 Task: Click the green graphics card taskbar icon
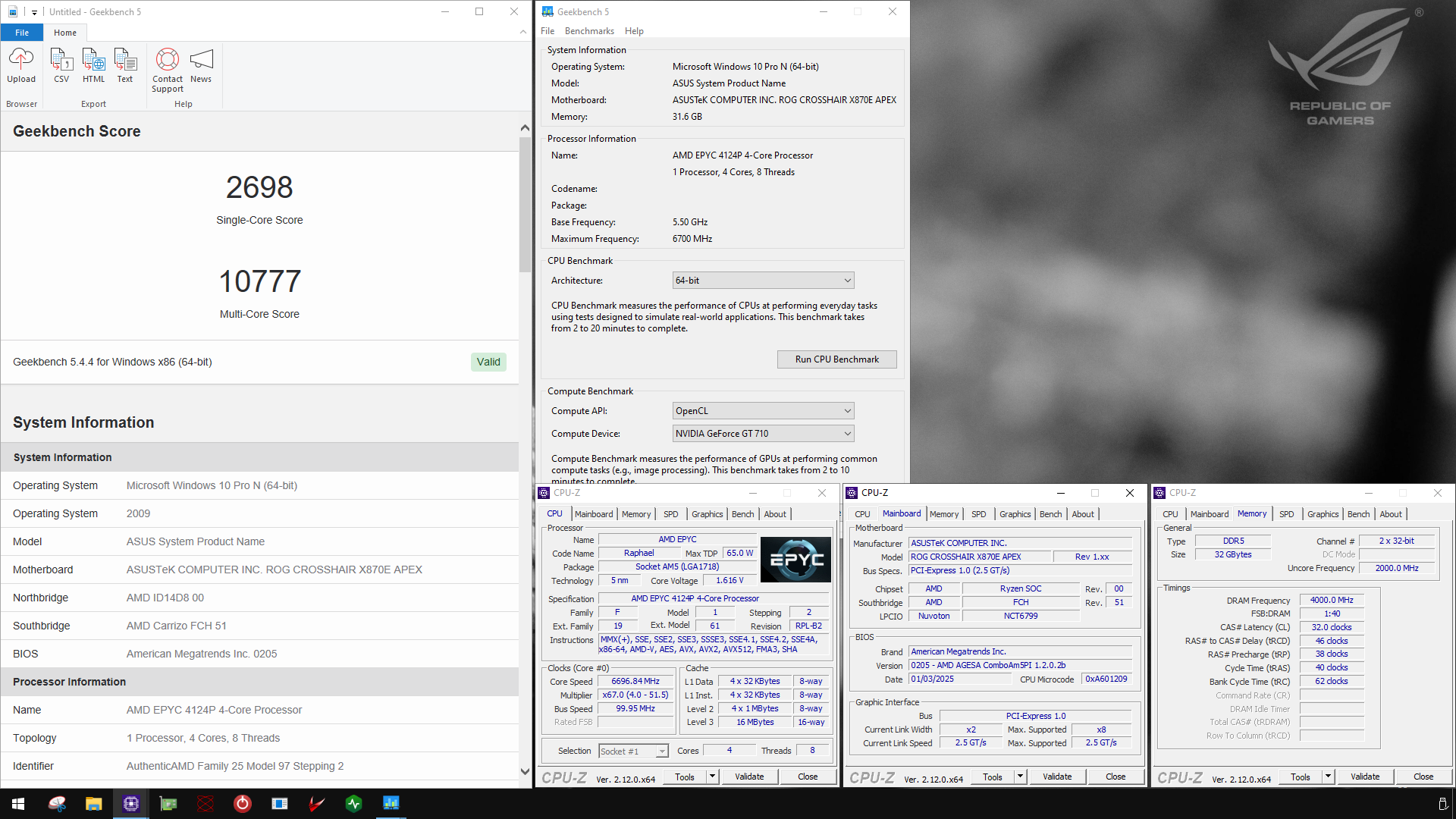[x=168, y=804]
